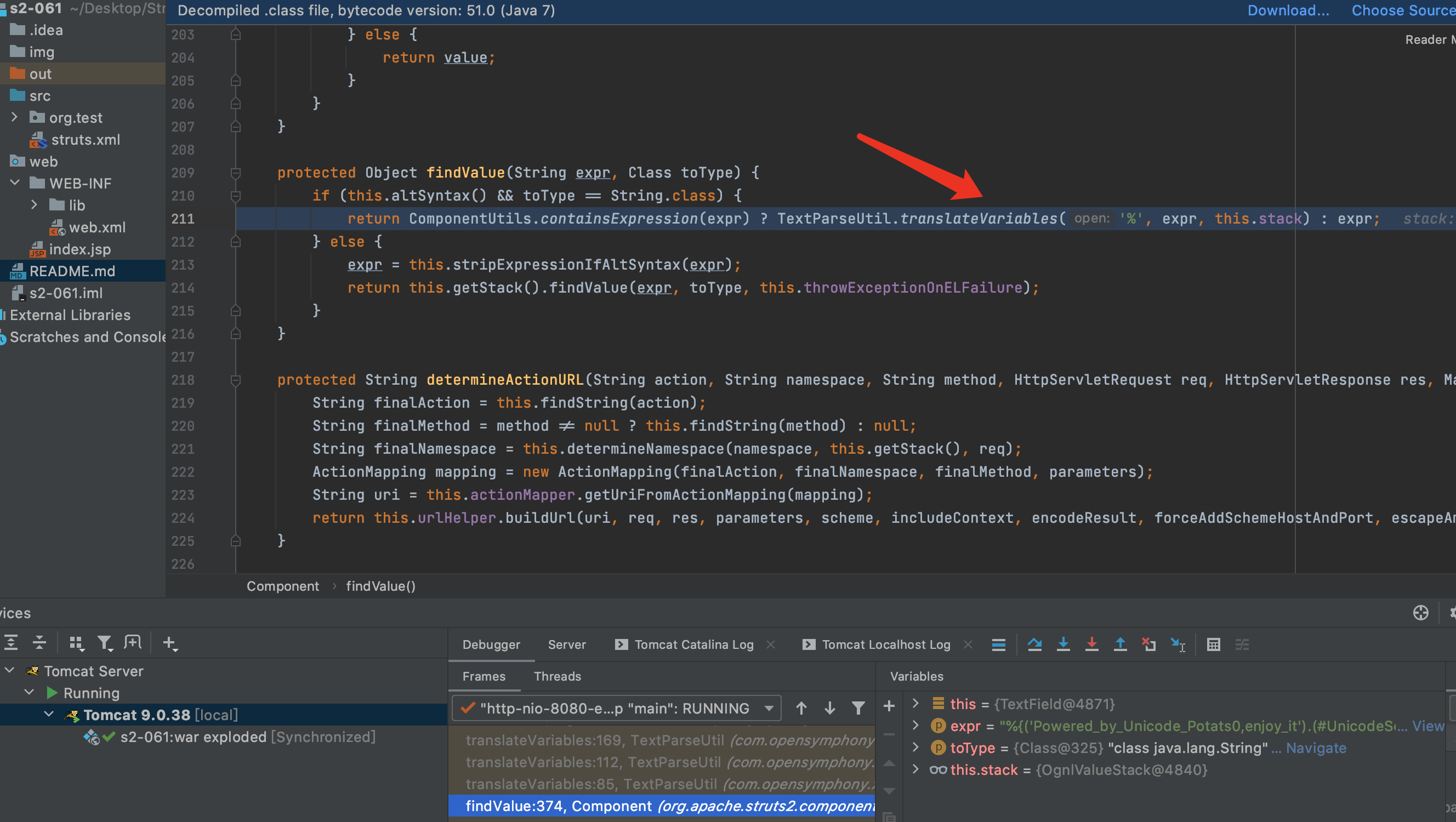Select the out folder
This screenshot has height=822, width=1456.
[x=40, y=73]
